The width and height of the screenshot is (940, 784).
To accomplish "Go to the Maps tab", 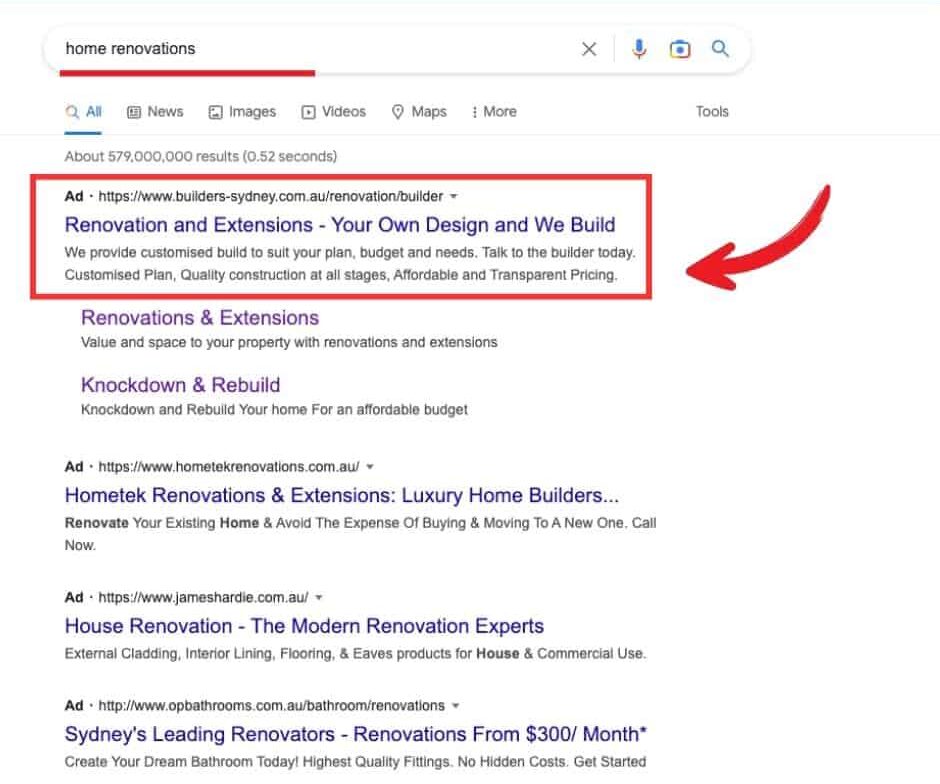I will click(419, 112).
